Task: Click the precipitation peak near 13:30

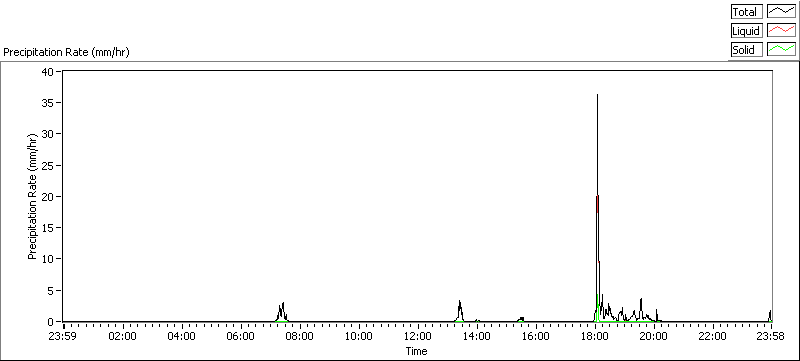Action: pos(460,310)
